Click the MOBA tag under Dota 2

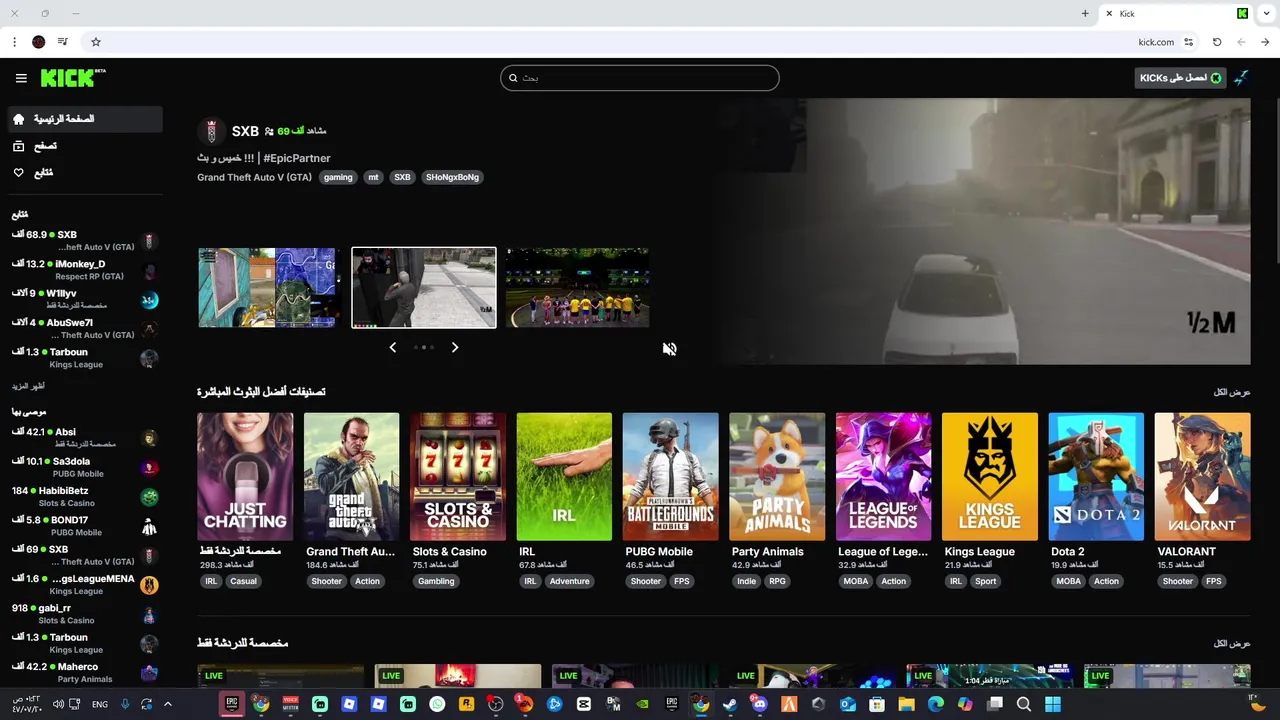pos(1069,581)
